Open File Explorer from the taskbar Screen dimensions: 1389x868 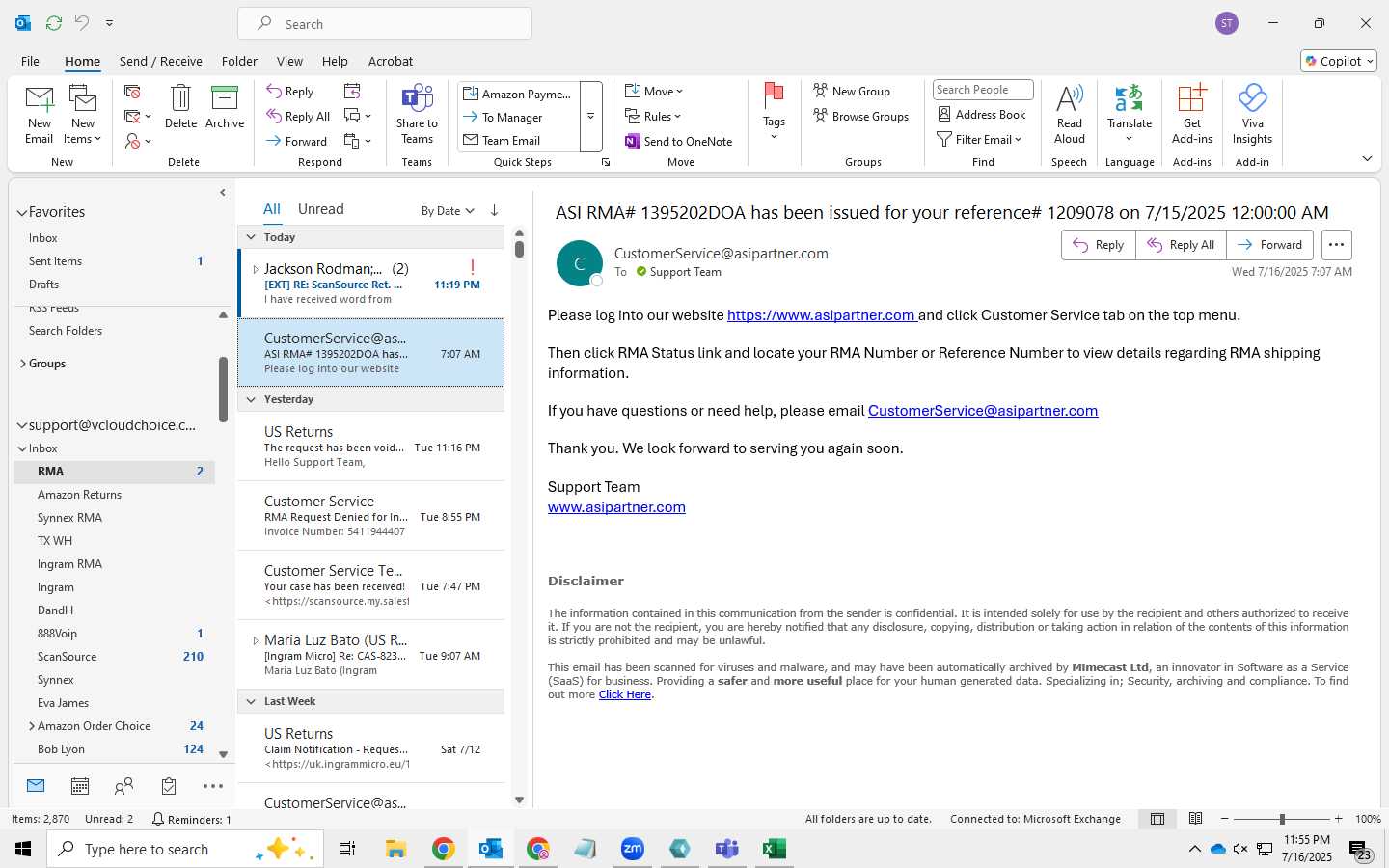[x=395, y=849]
